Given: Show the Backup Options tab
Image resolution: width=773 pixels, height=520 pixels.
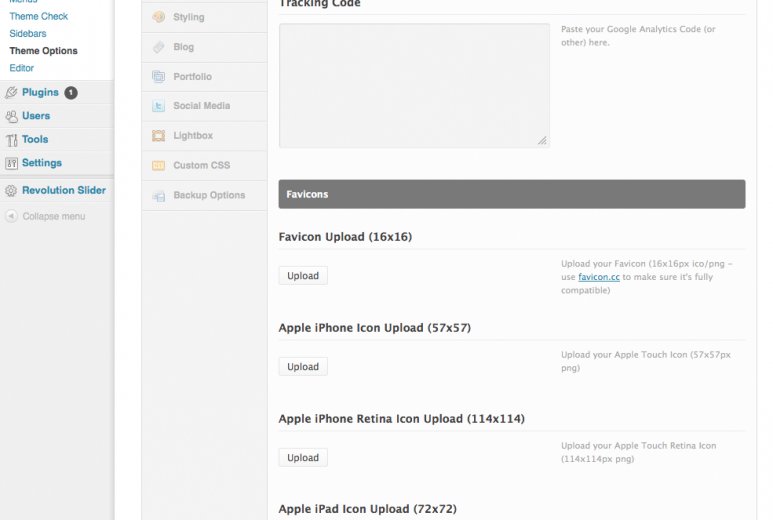Looking at the screenshot, I should pos(204,195).
